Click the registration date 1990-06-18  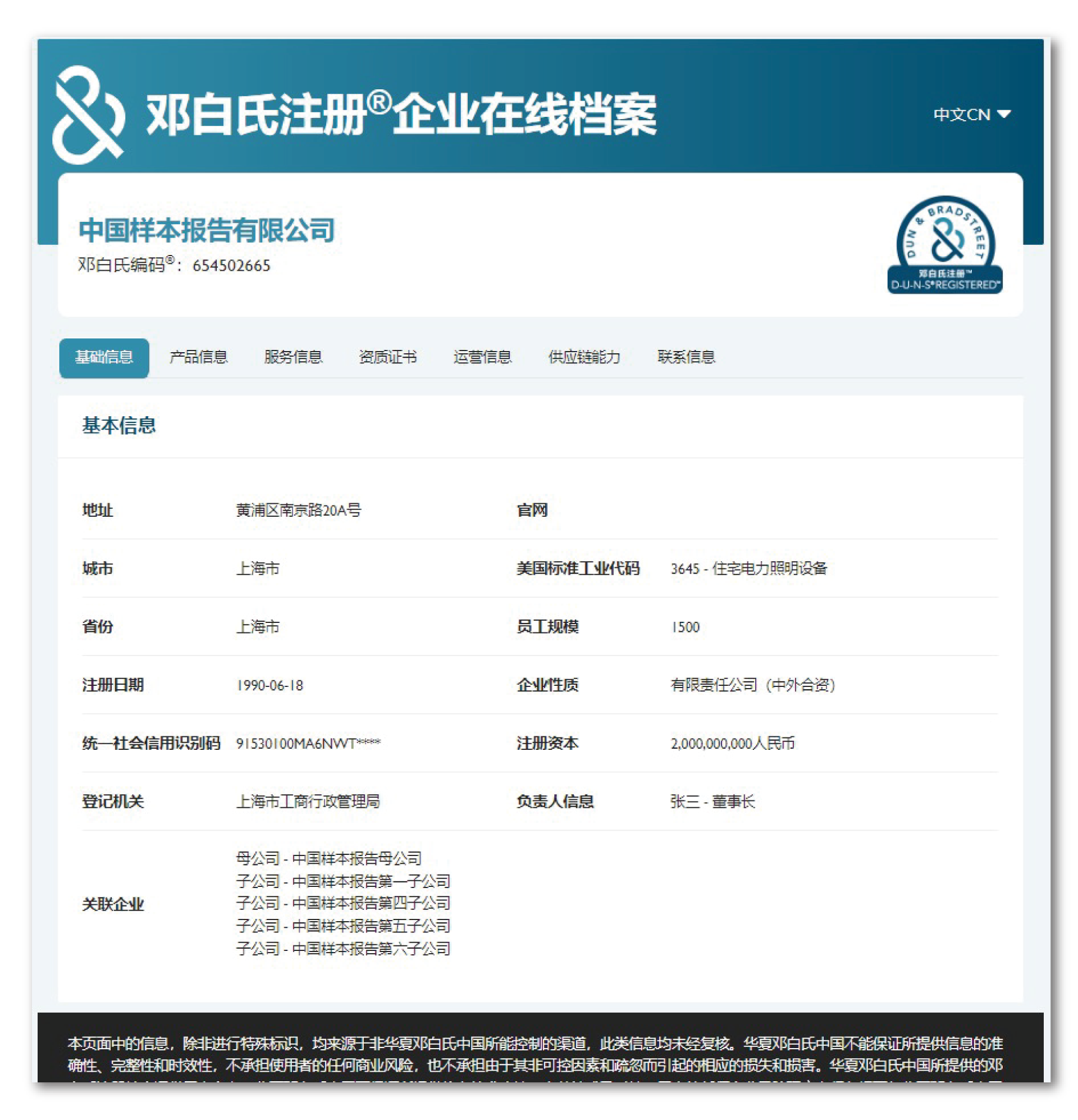tap(269, 686)
